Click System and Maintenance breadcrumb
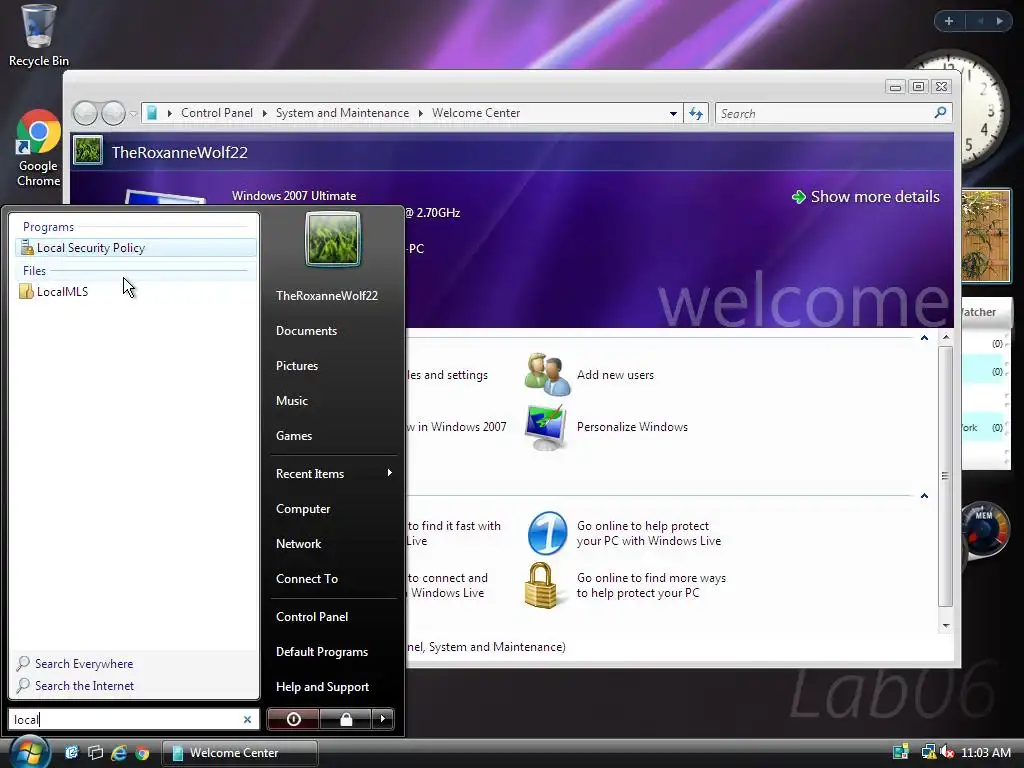Viewport: 1024px width, 768px height. [342, 113]
